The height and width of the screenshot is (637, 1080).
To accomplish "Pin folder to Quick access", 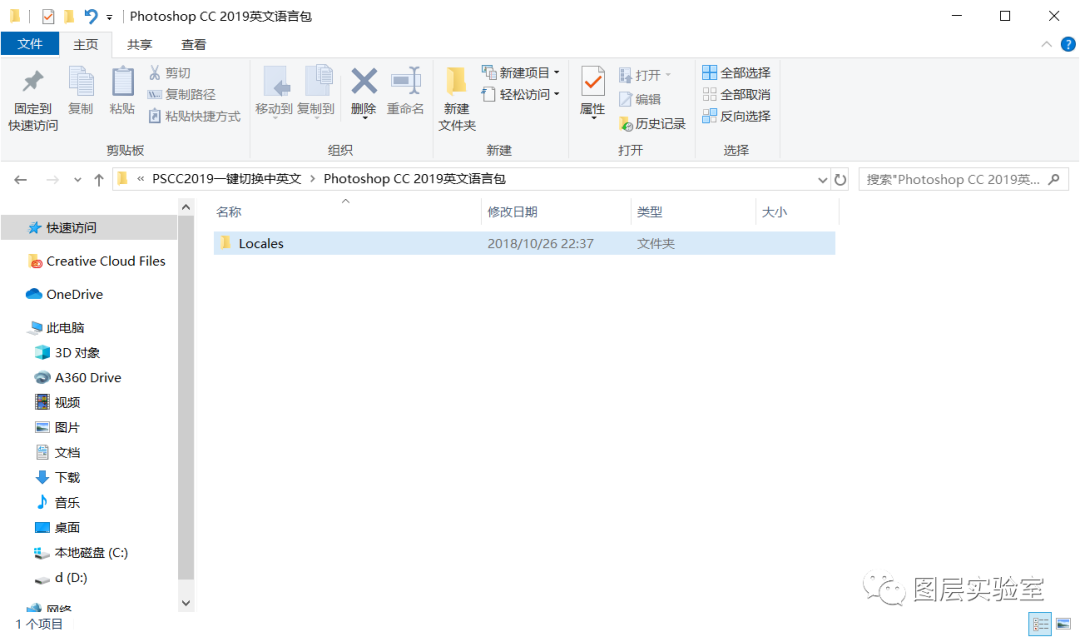I will pos(33,100).
